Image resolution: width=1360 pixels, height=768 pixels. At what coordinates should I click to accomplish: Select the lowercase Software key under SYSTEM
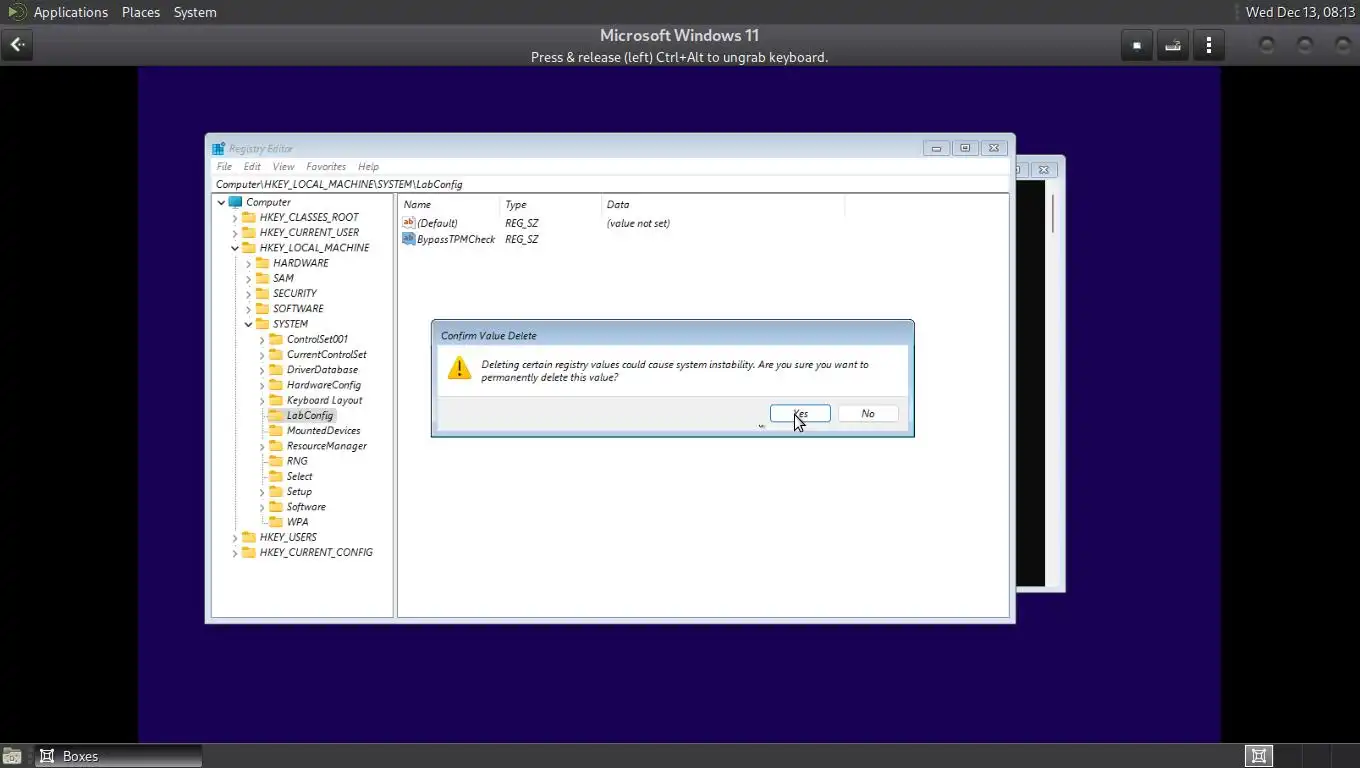coord(306,507)
